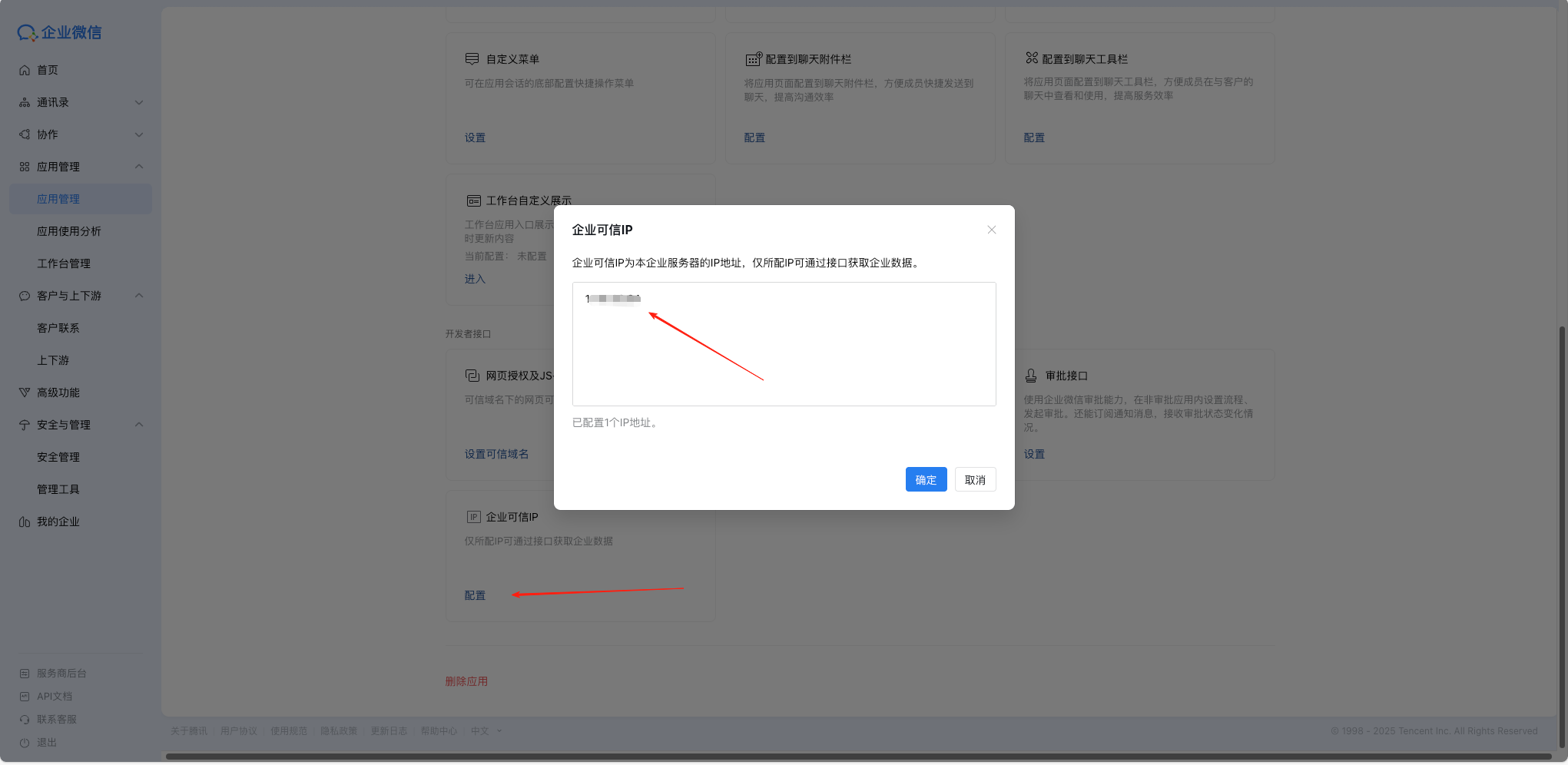Image resolution: width=1568 pixels, height=765 pixels.
Task: Collapse the 安全与管理 chevron
Action: tap(139, 425)
